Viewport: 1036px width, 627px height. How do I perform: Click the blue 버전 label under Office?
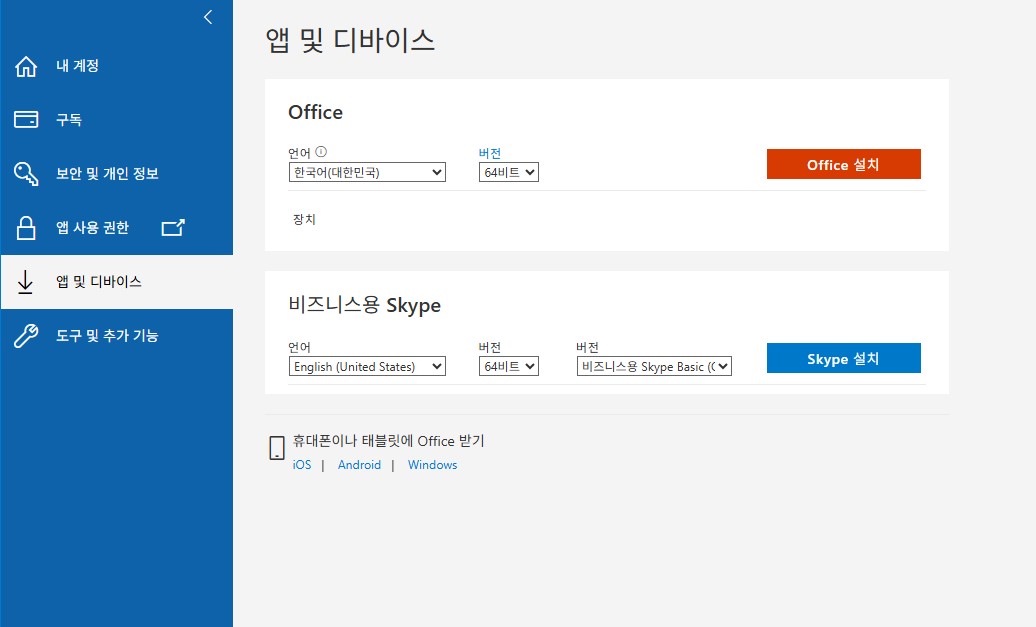(490, 153)
